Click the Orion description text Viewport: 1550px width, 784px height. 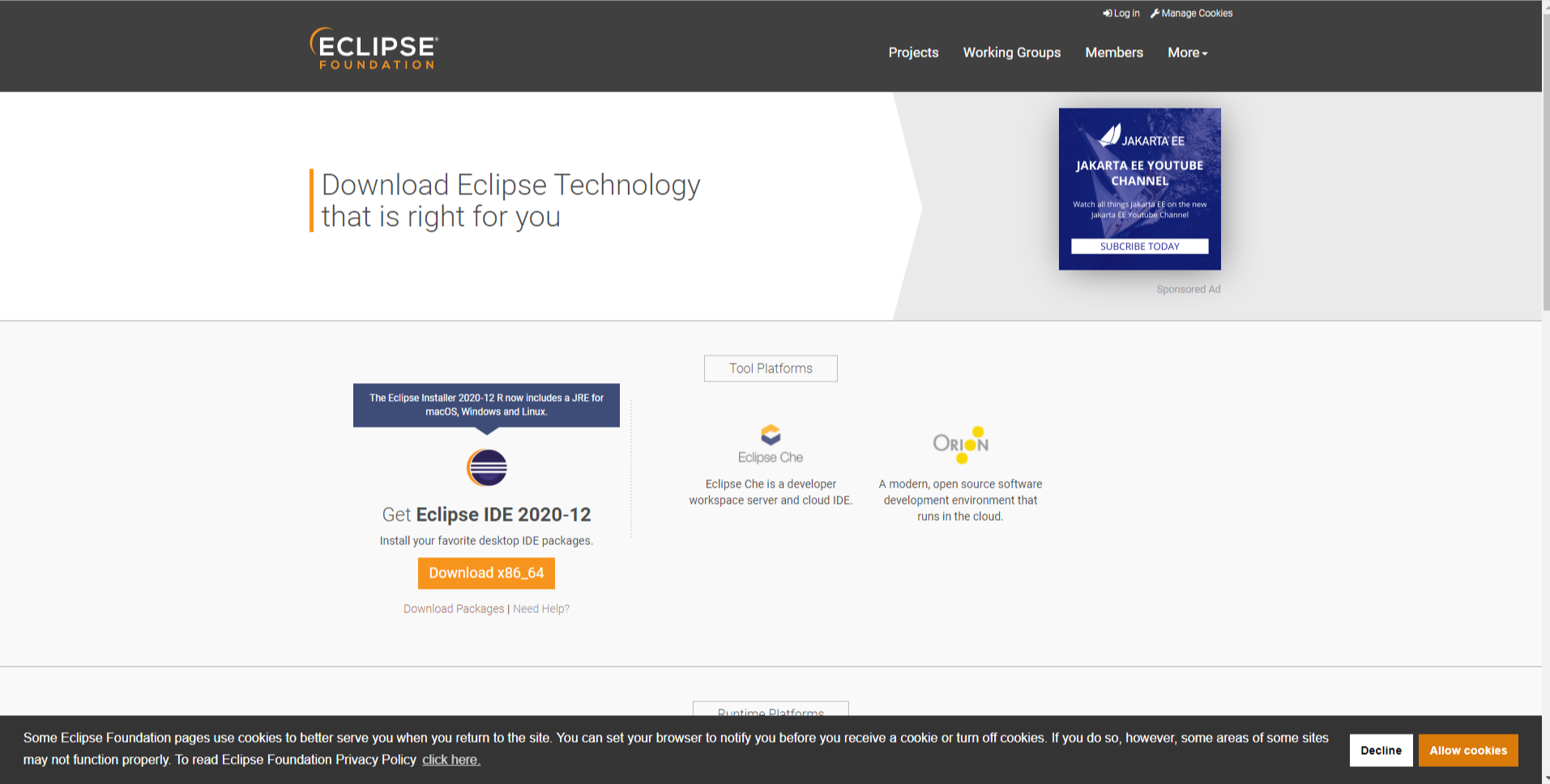[961, 501]
